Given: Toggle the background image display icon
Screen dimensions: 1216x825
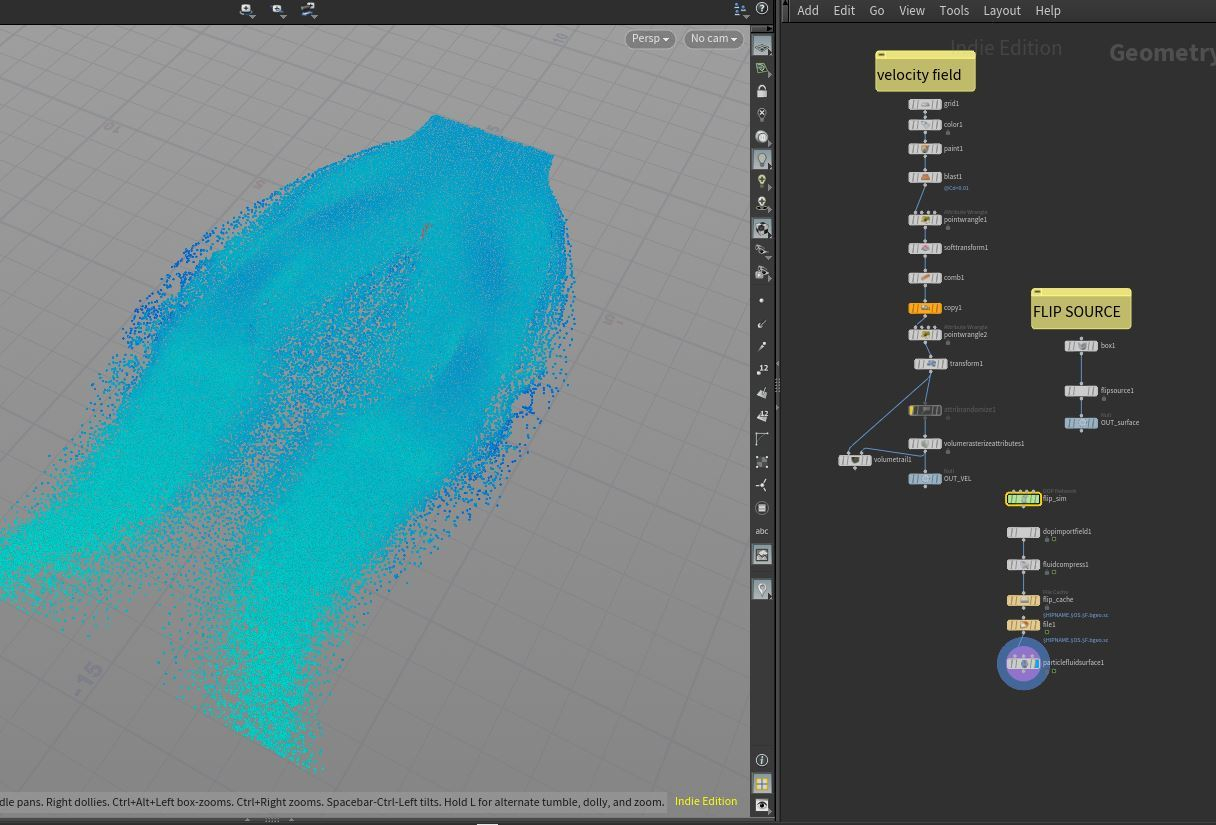Looking at the screenshot, I should (x=762, y=555).
